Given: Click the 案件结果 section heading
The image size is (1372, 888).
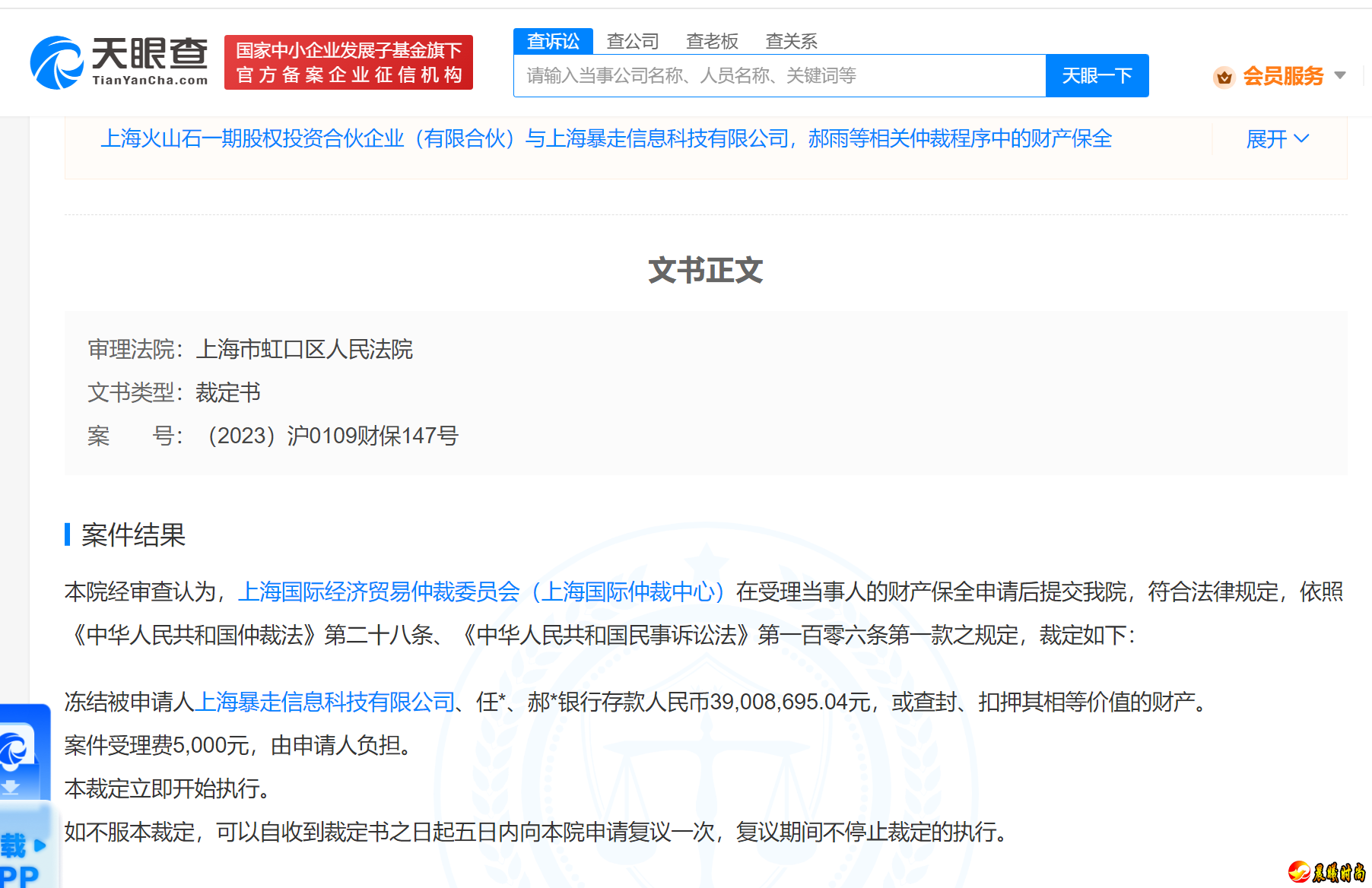Looking at the screenshot, I should pos(133,535).
